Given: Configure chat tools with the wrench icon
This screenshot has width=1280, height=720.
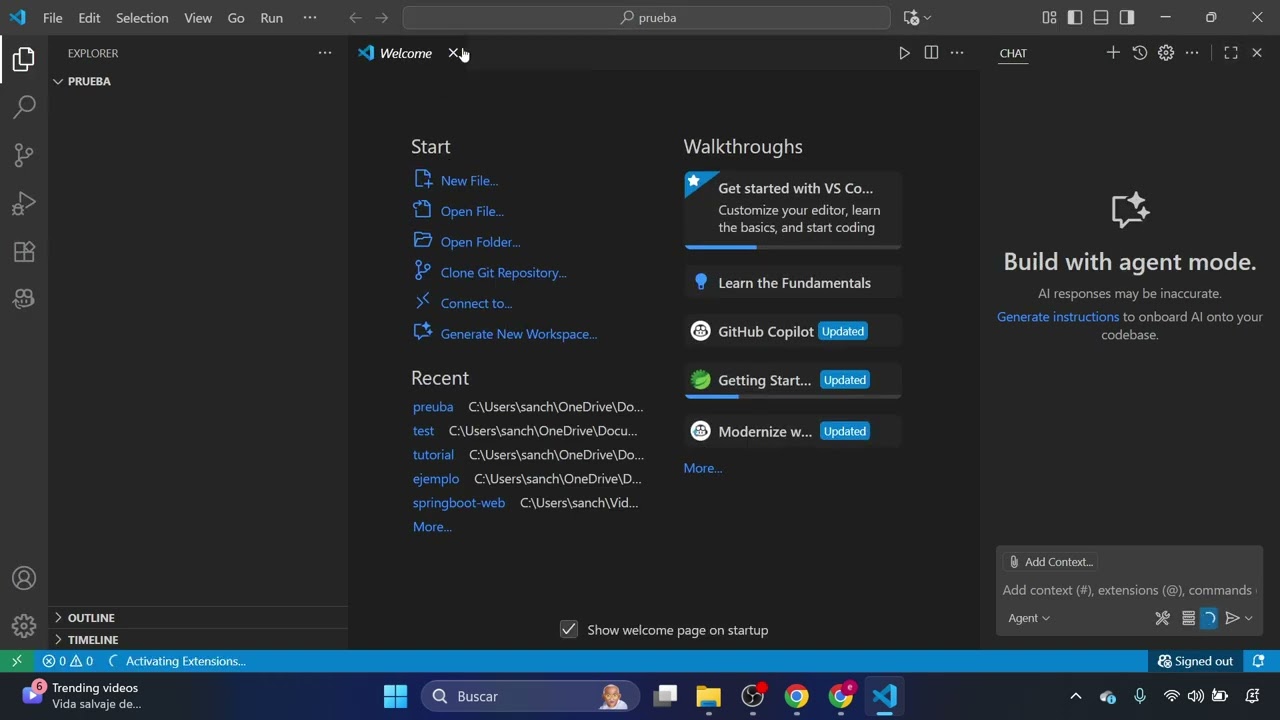Looking at the screenshot, I should point(1162,618).
